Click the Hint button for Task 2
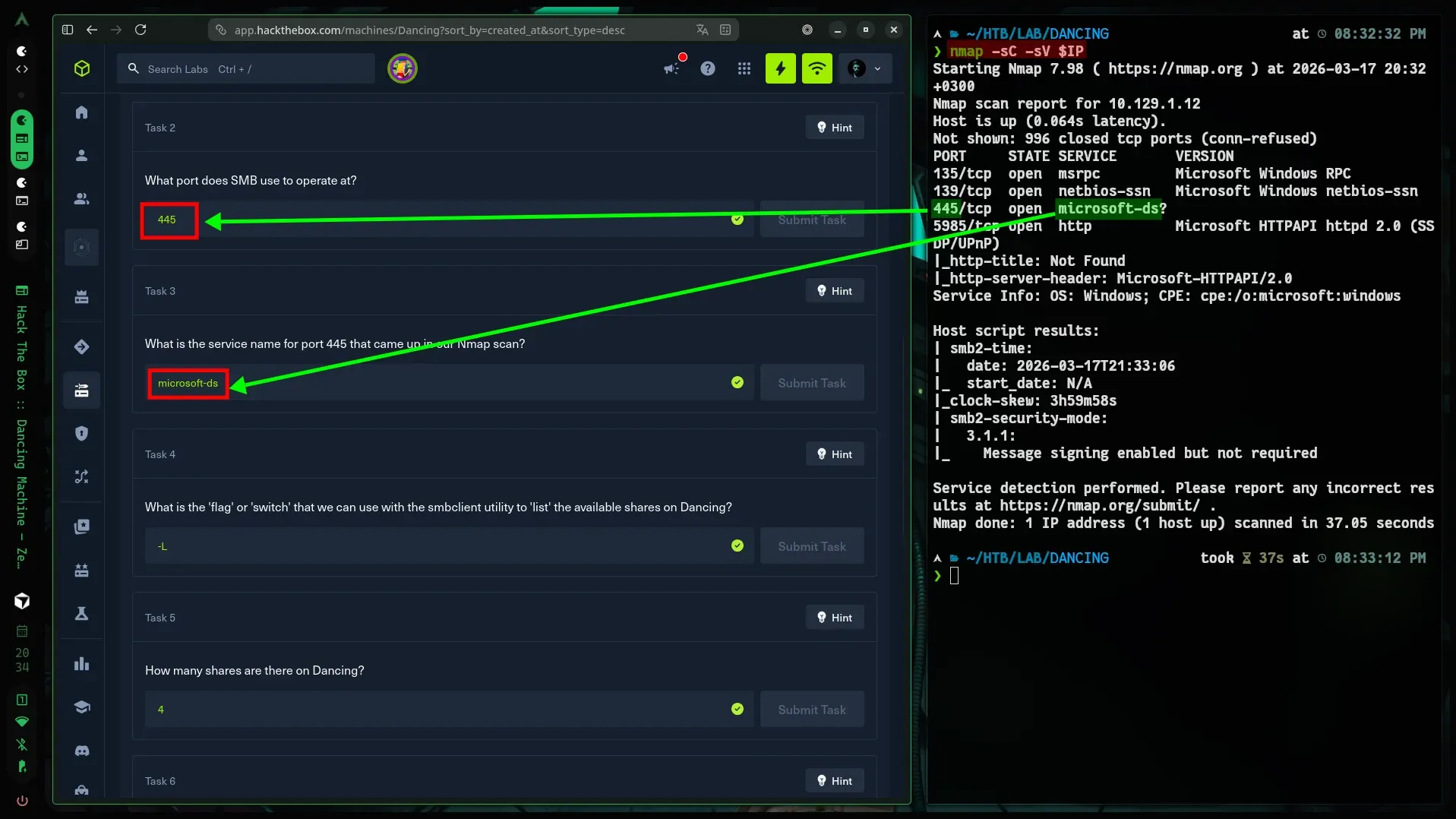This screenshot has width=1456, height=819. pos(835,128)
